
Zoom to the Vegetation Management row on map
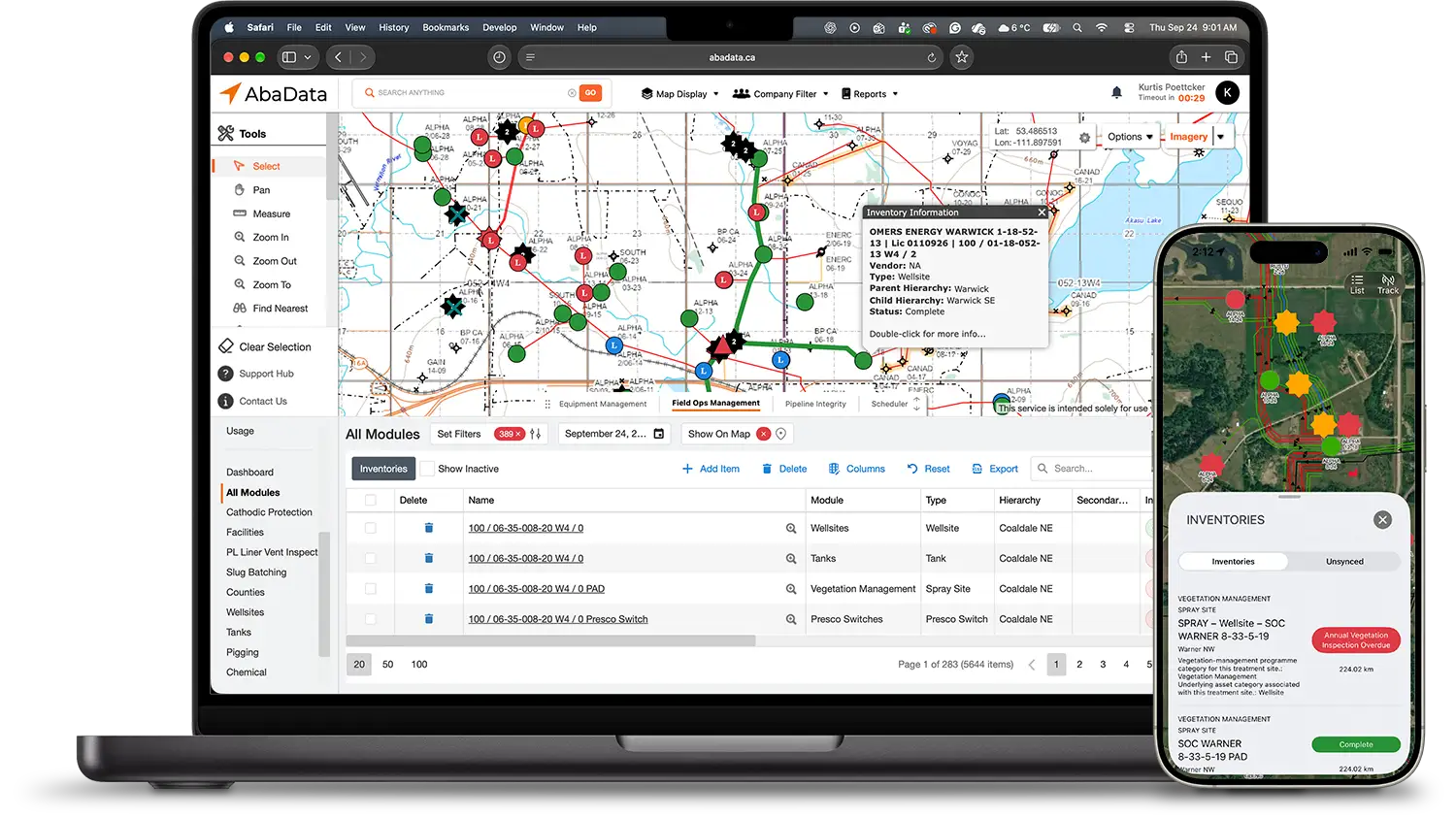[x=791, y=589]
